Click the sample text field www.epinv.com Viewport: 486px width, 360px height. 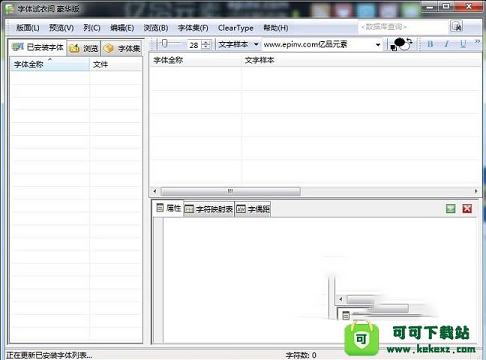(x=317, y=44)
